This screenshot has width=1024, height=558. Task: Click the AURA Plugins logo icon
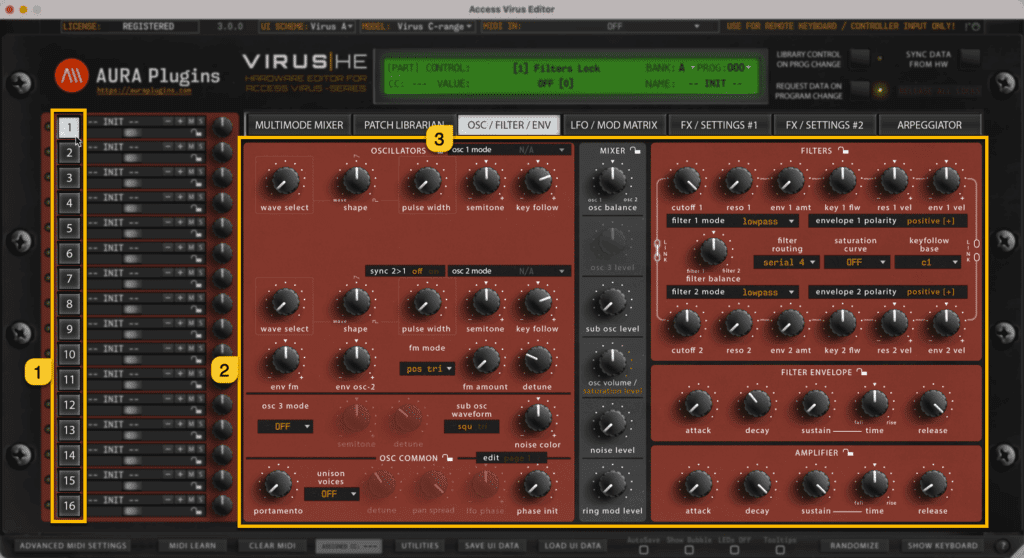click(71, 75)
